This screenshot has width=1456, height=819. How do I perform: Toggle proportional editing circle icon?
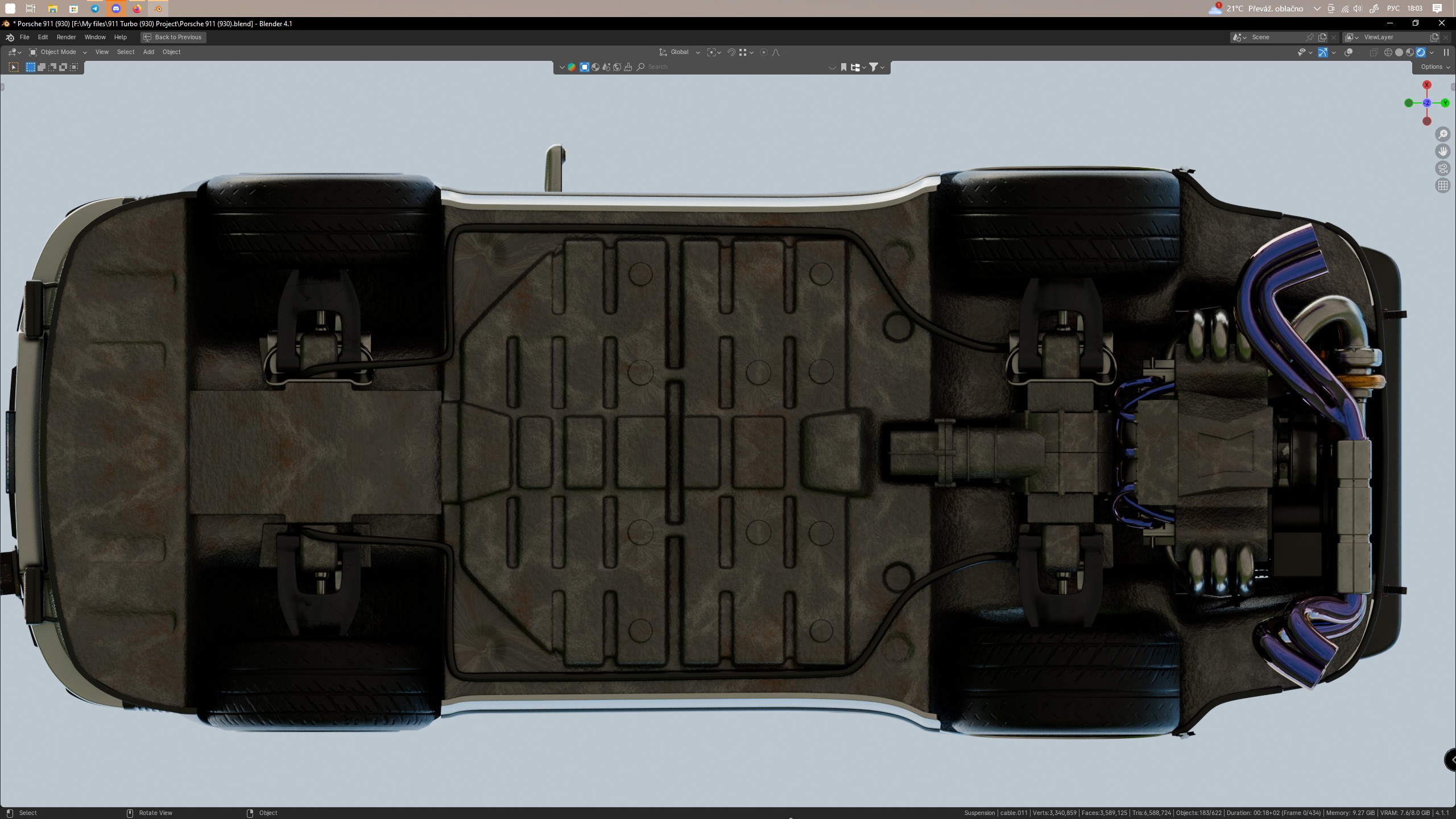[x=764, y=52]
